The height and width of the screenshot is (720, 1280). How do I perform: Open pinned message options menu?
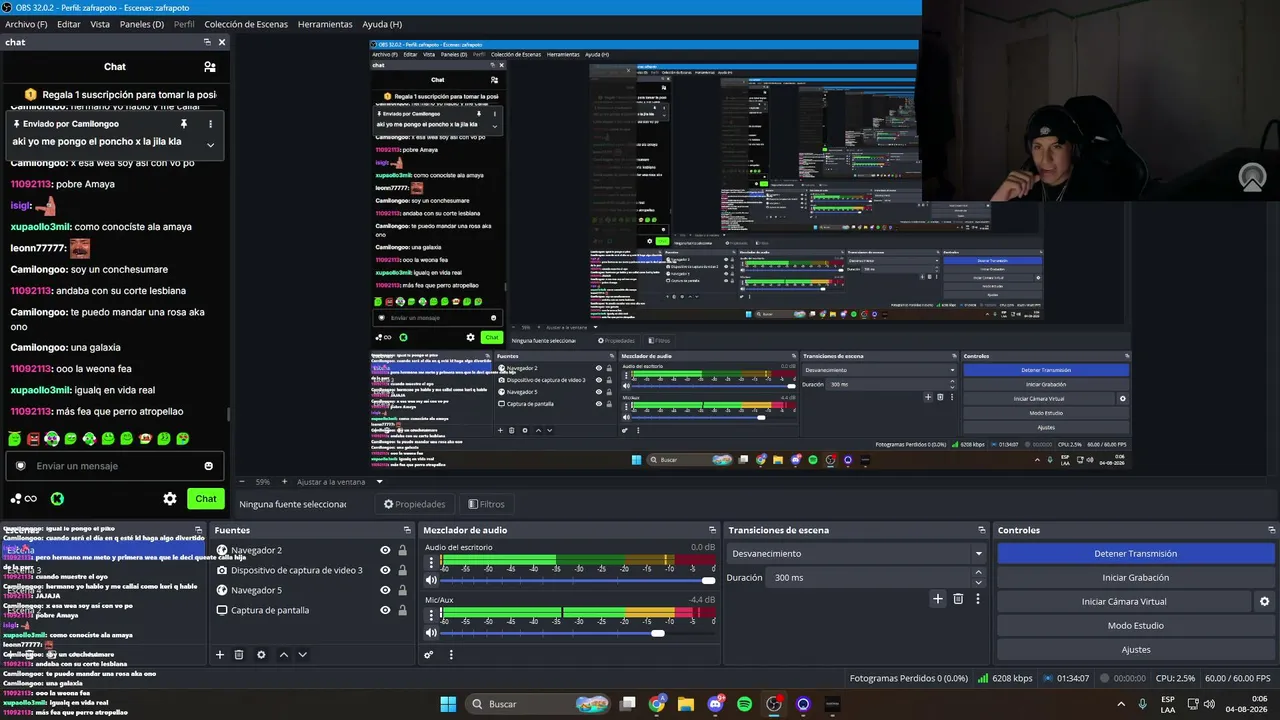point(210,124)
